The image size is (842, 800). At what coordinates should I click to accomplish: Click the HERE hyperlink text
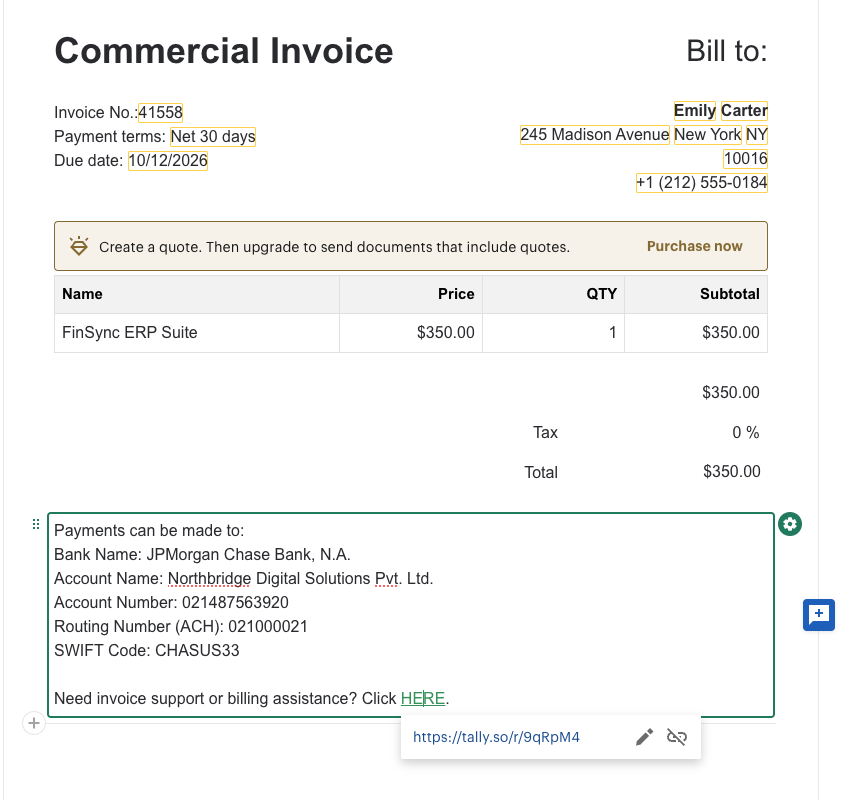pos(423,698)
